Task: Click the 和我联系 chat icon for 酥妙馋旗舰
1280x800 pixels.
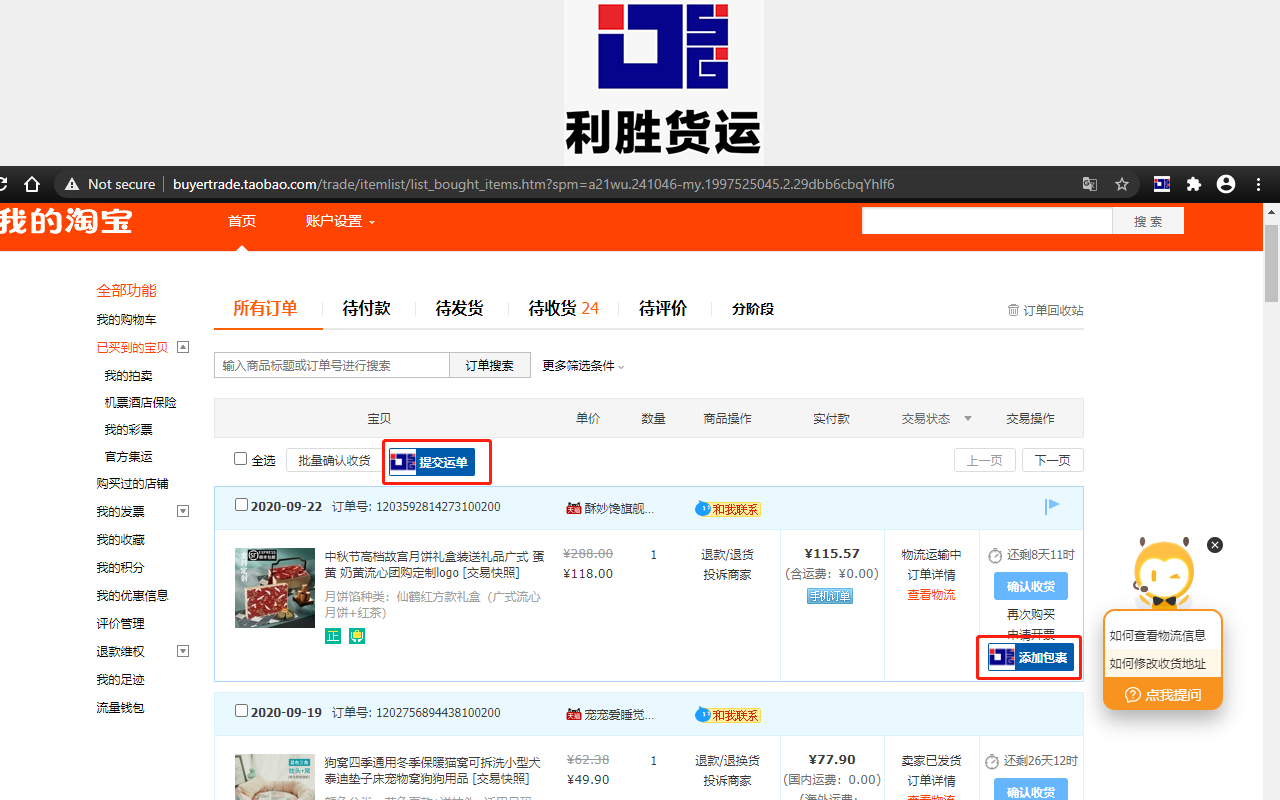Action: pos(728,509)
